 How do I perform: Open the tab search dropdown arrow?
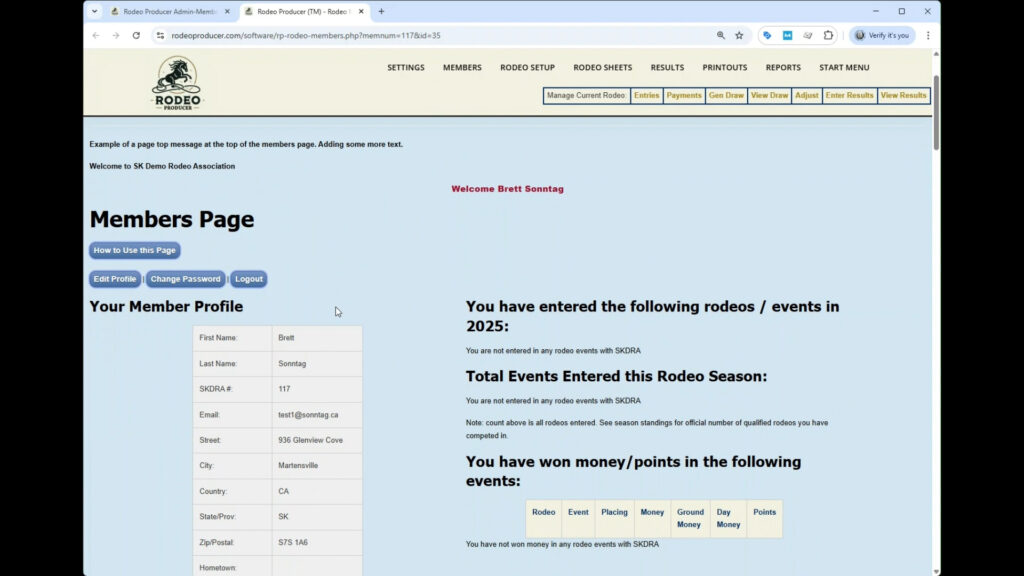tap(94, 11)
